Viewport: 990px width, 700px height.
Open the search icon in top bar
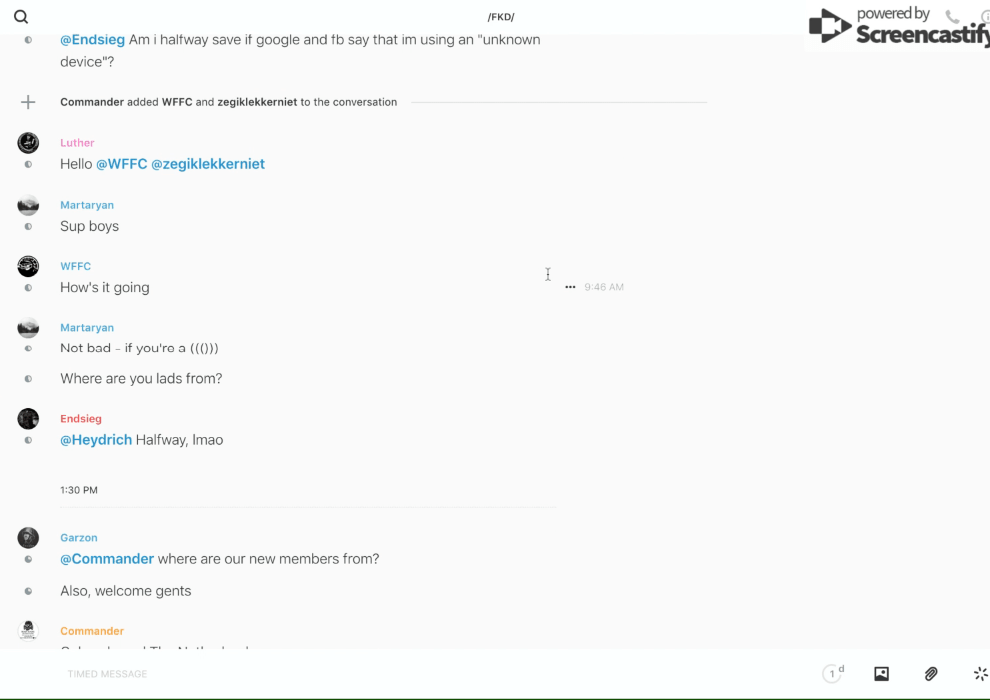tap(21, 17)
